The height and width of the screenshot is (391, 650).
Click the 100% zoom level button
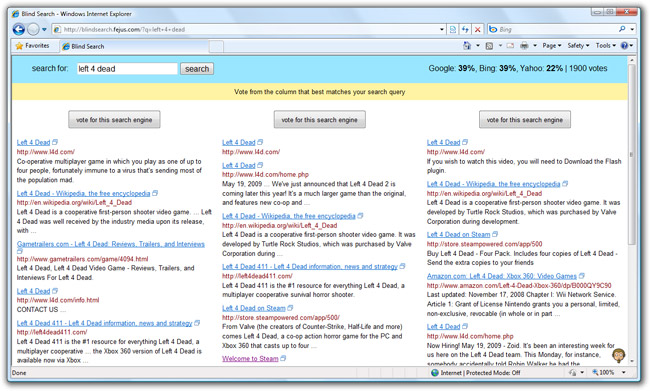tap(606, 373)
